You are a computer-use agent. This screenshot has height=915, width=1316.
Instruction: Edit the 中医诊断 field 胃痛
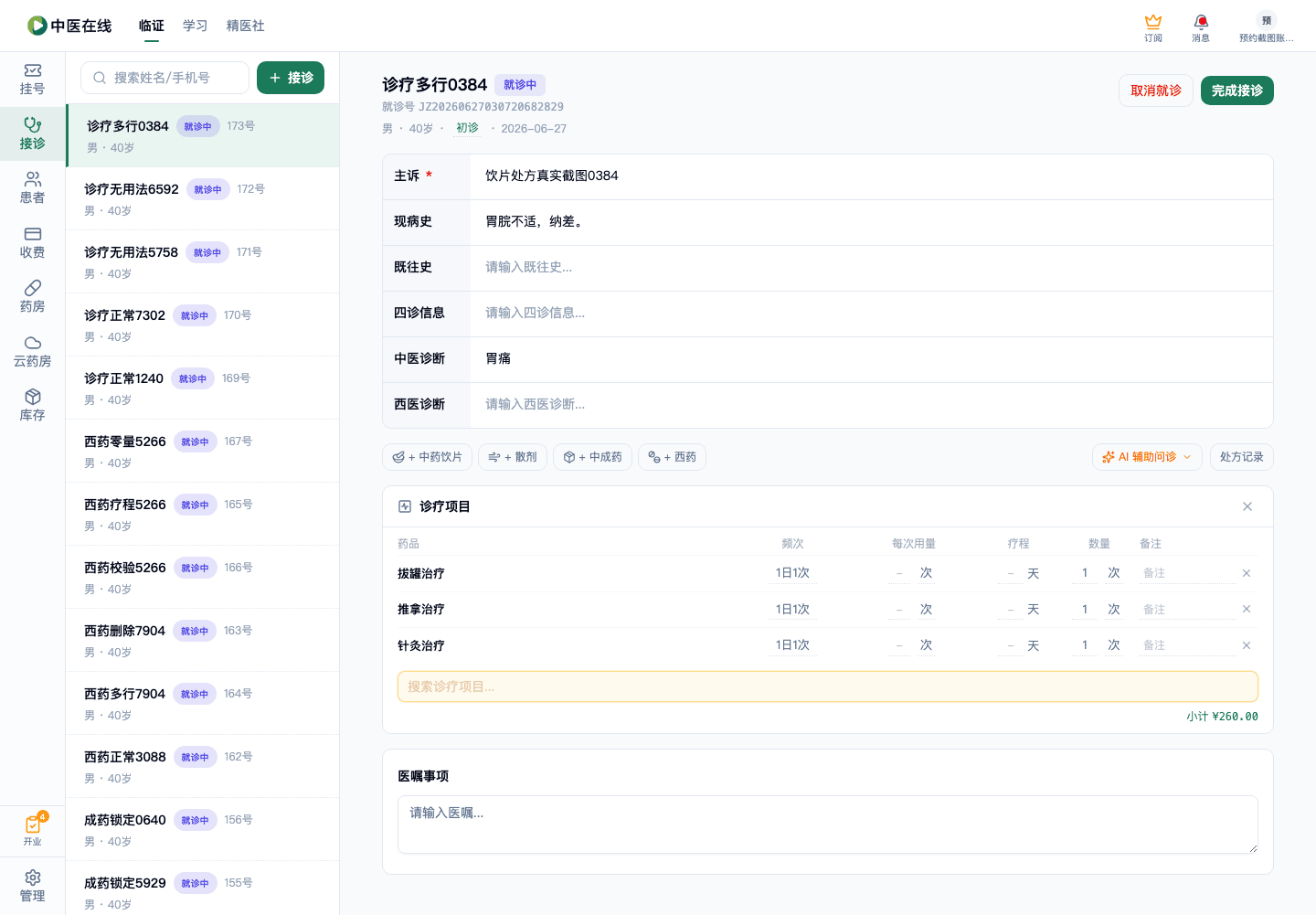click(871, 359)
